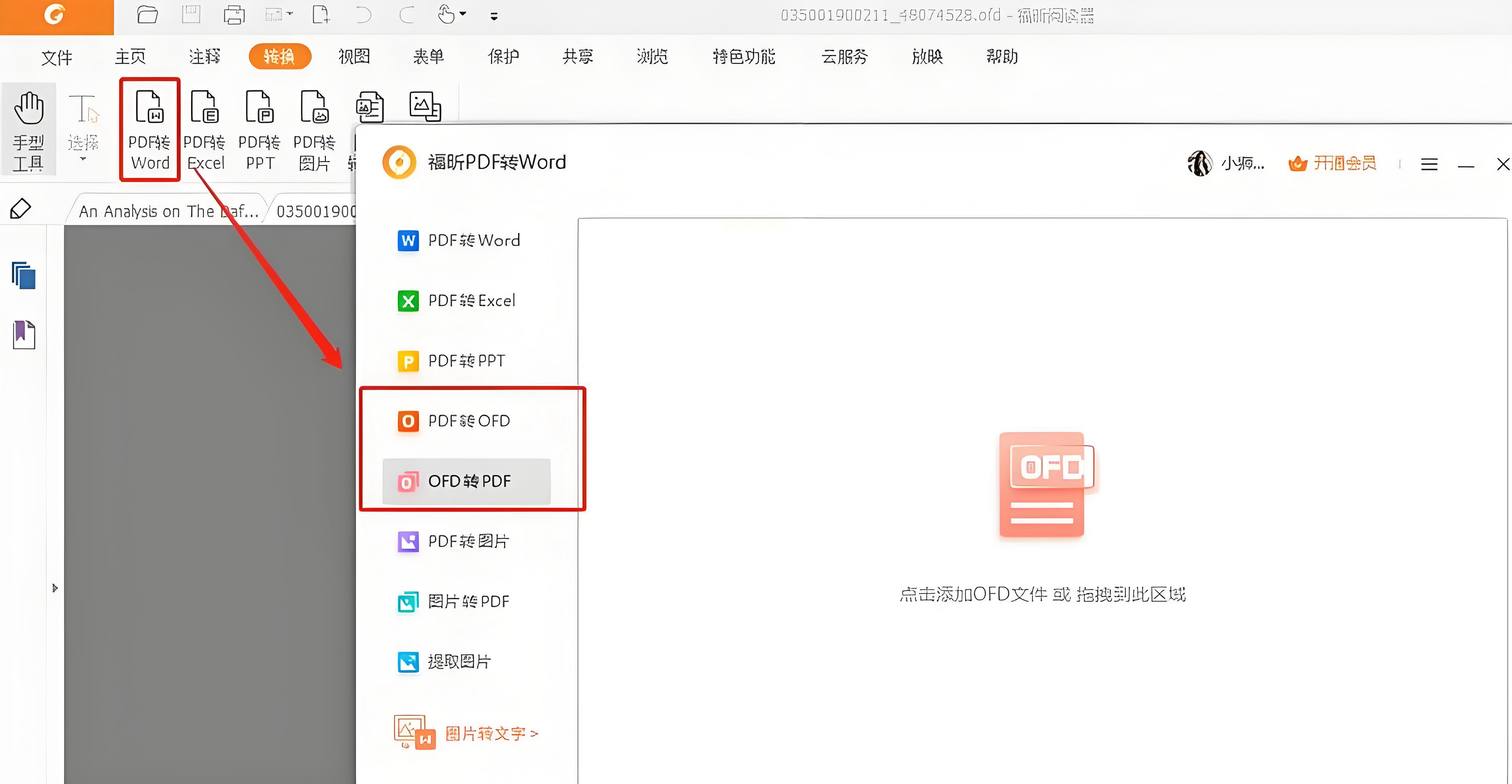This screenshot has width=1512, height=784.
Task: Click the PDF转PPT ribbon button
Action: 259,130
